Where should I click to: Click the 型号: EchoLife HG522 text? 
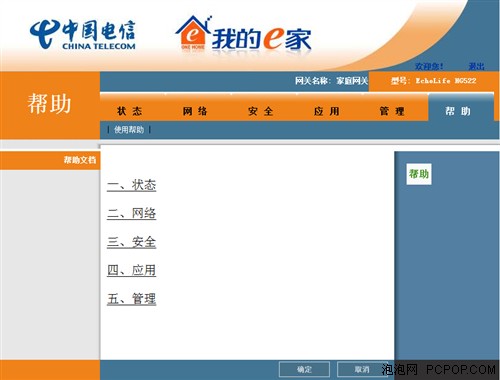tap(434, 81)
